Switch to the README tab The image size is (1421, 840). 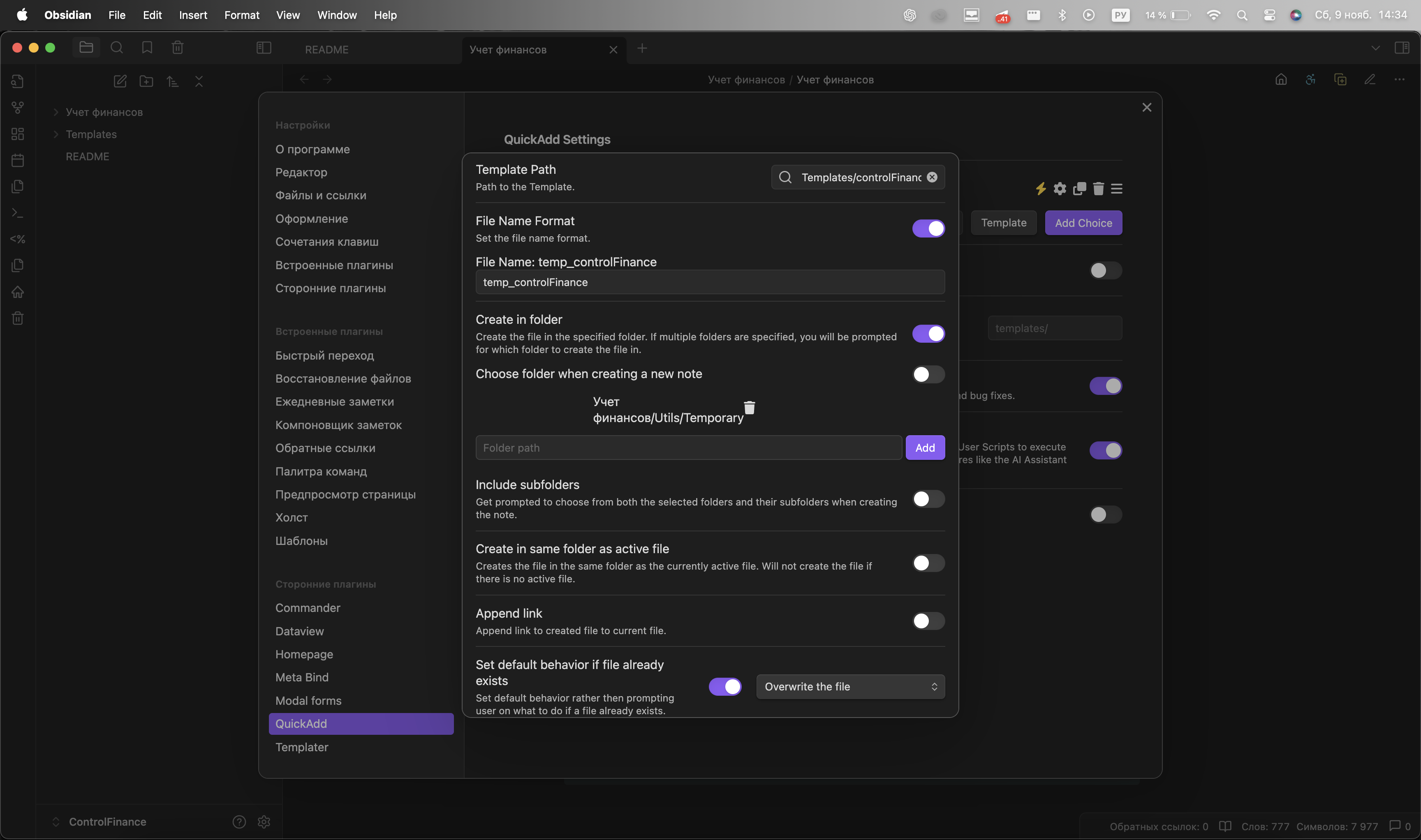(327, 50)
